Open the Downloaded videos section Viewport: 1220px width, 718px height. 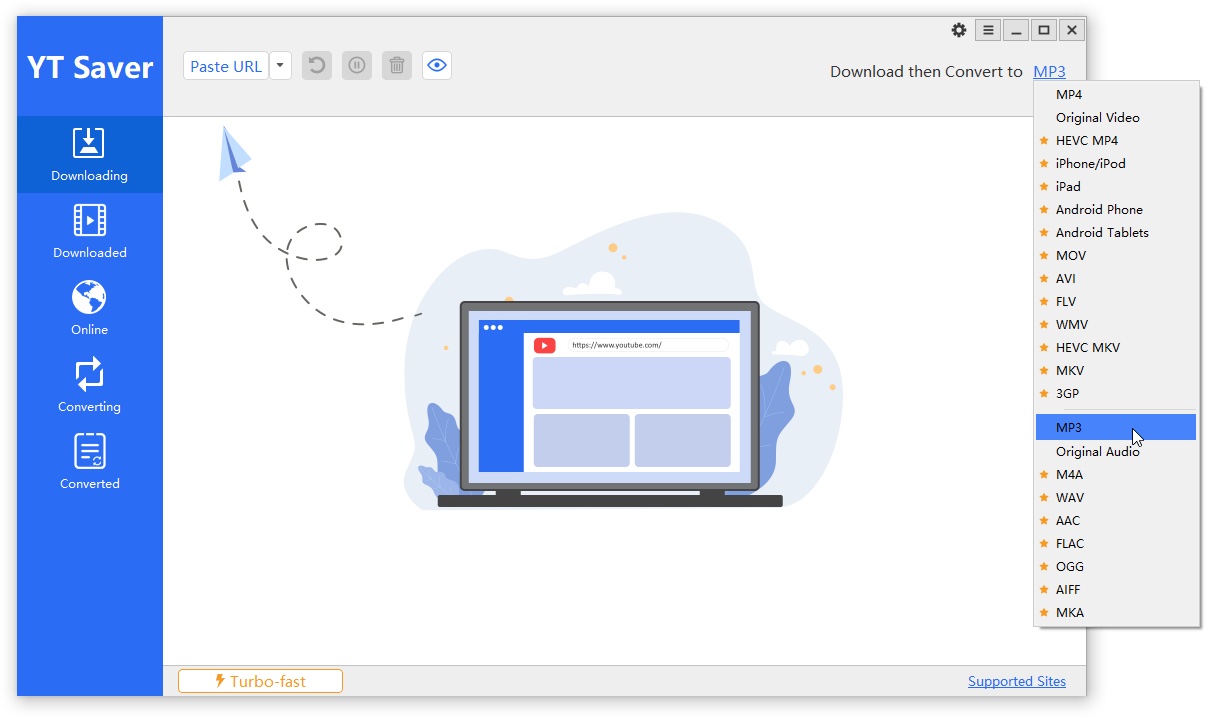click(90, 232)
